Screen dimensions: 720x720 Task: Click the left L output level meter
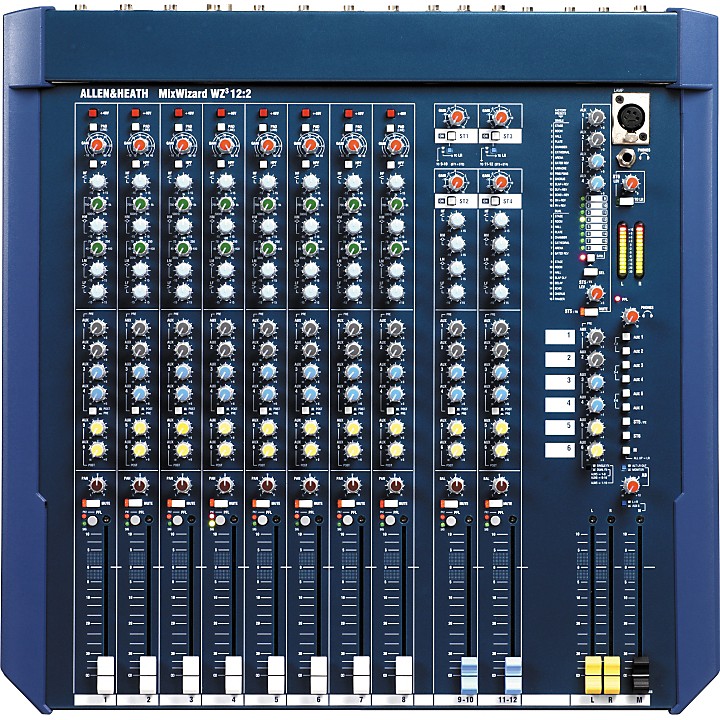click(622, 250)
